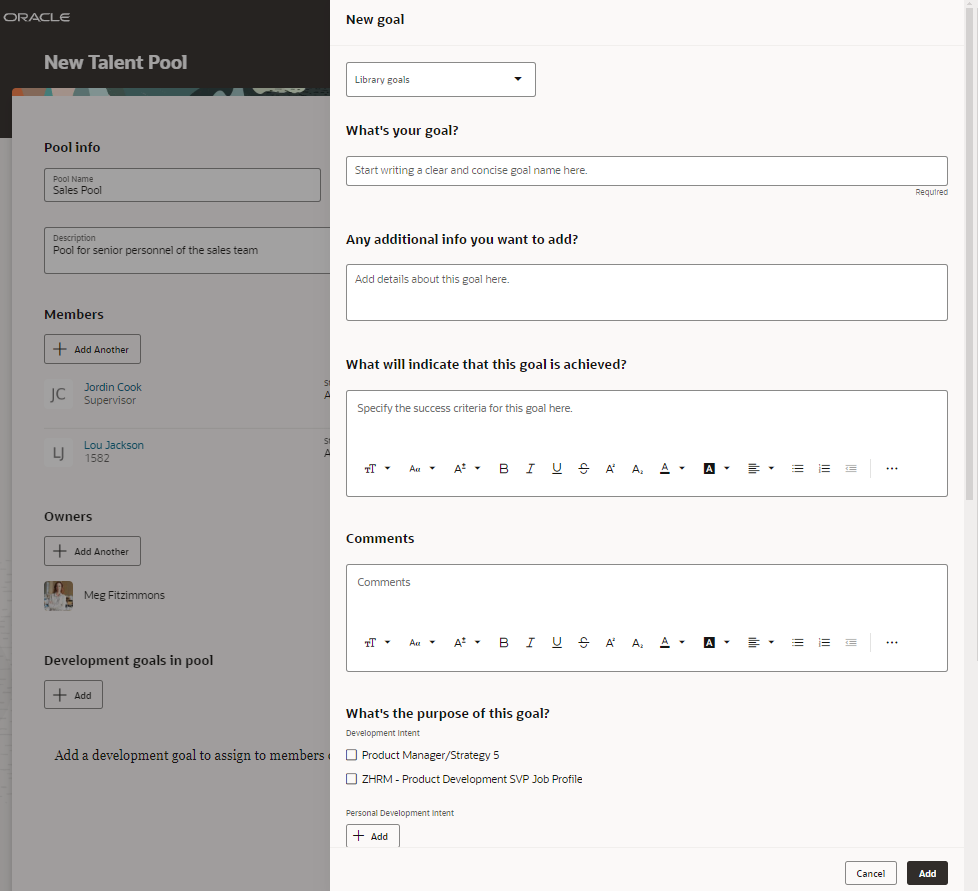This screenshot has height=891, width=978.
Task: Open more options in Comments toolbar
Action: 892,642
